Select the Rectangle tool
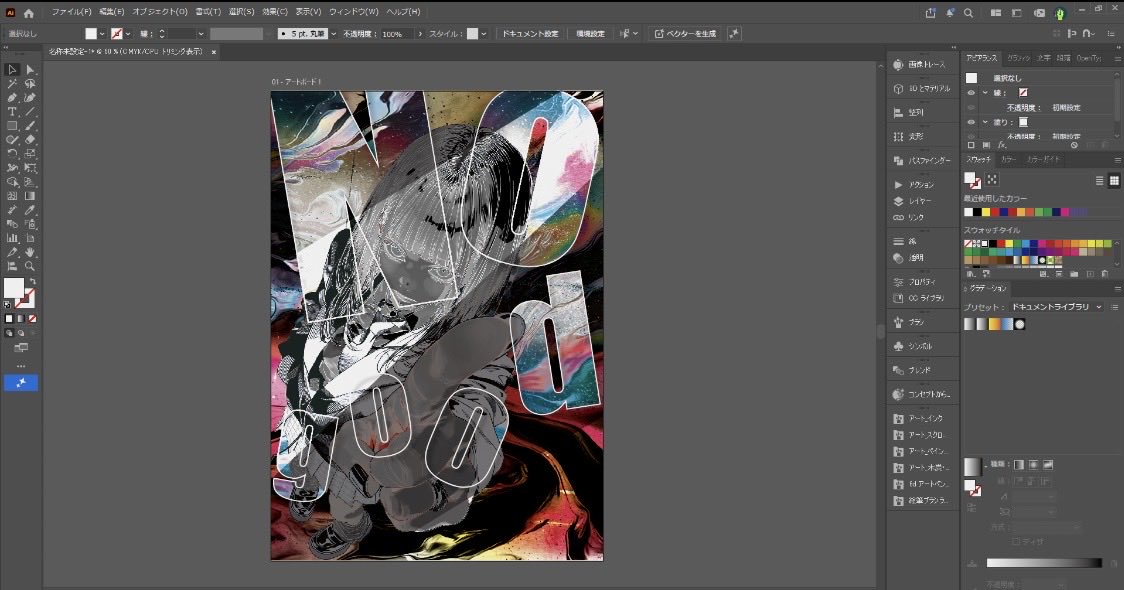1124x590 pixels. (x=11, y=125)
